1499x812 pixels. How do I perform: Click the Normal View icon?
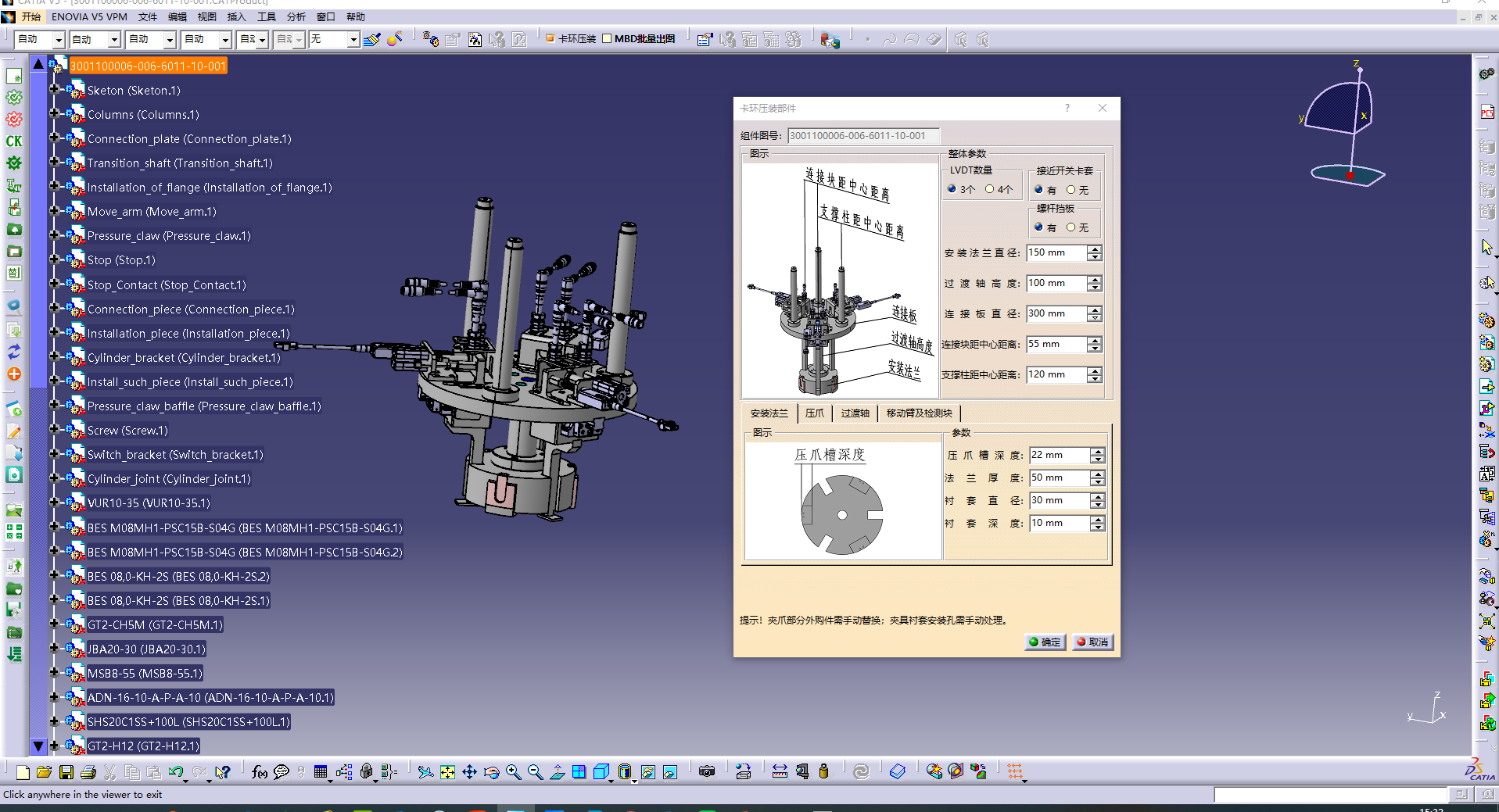(557, 772)
